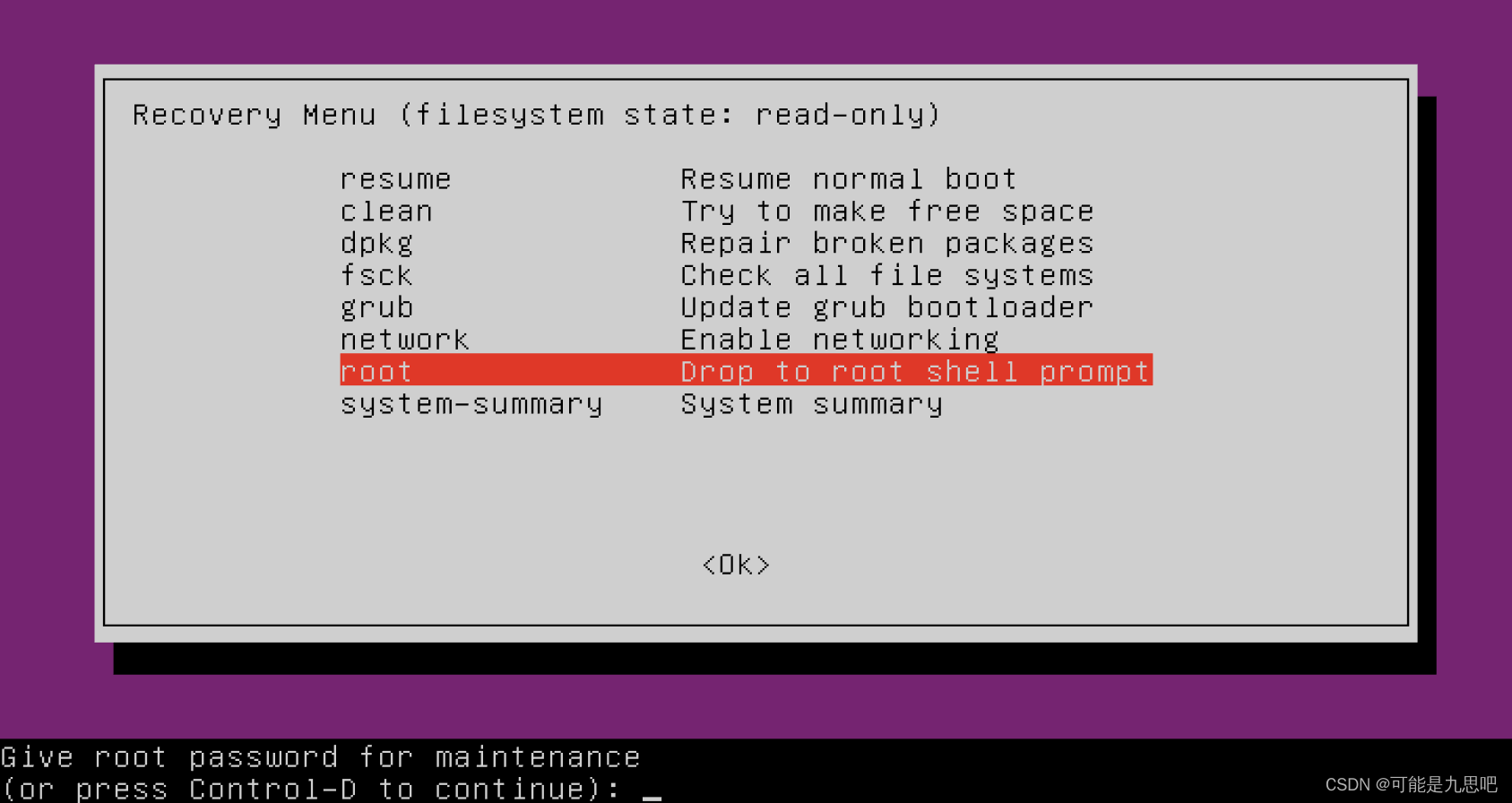Click 'Repair broken packages' text

[887, 244]
